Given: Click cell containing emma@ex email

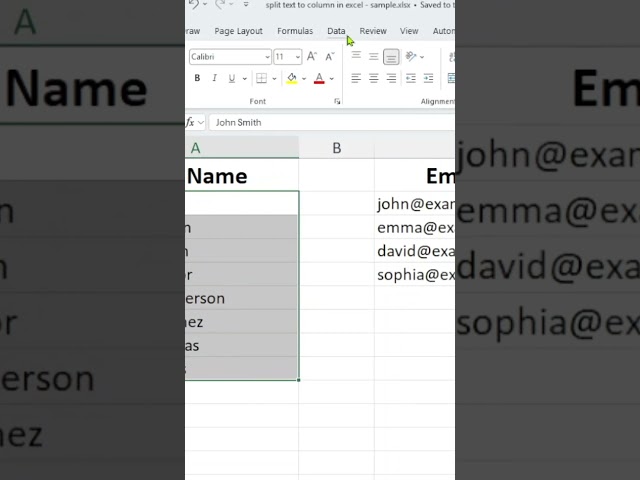Looking at the screenshot, I should click(x=415, y=227).
